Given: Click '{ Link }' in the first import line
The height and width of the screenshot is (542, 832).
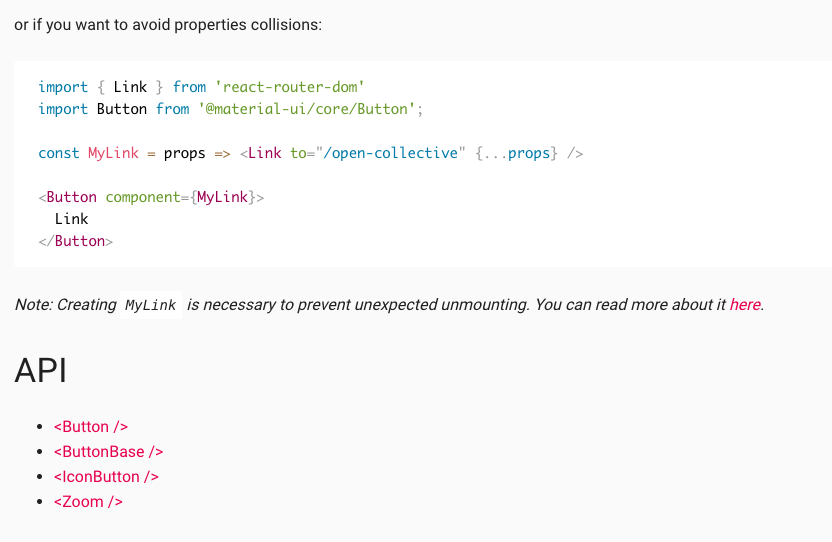Looking at the screenshot, I should click(130, 87).
